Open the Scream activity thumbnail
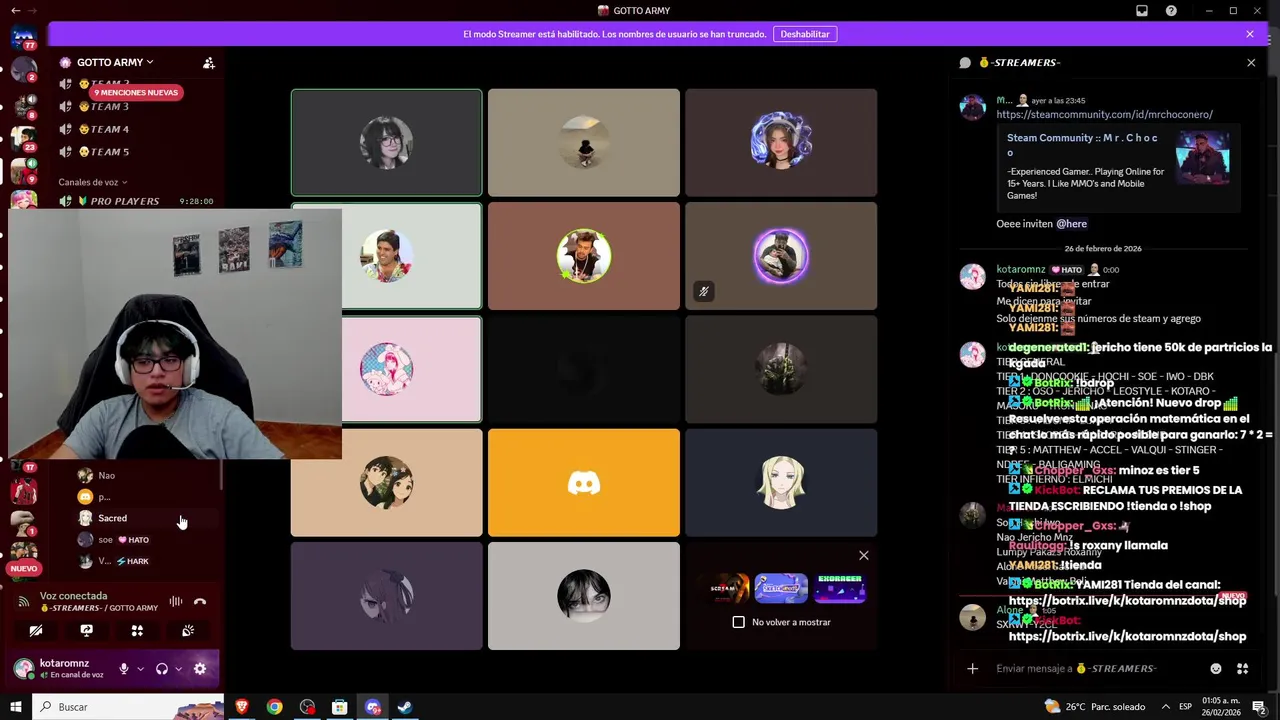 coord(725,588)
